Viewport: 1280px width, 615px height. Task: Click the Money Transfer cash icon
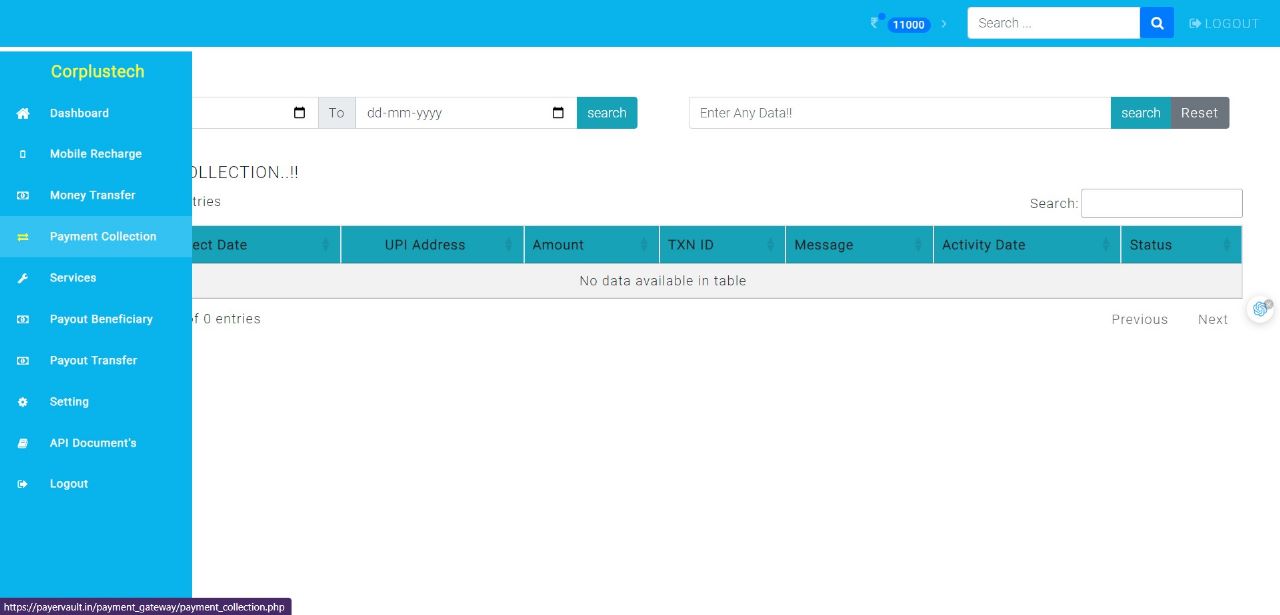23,195
